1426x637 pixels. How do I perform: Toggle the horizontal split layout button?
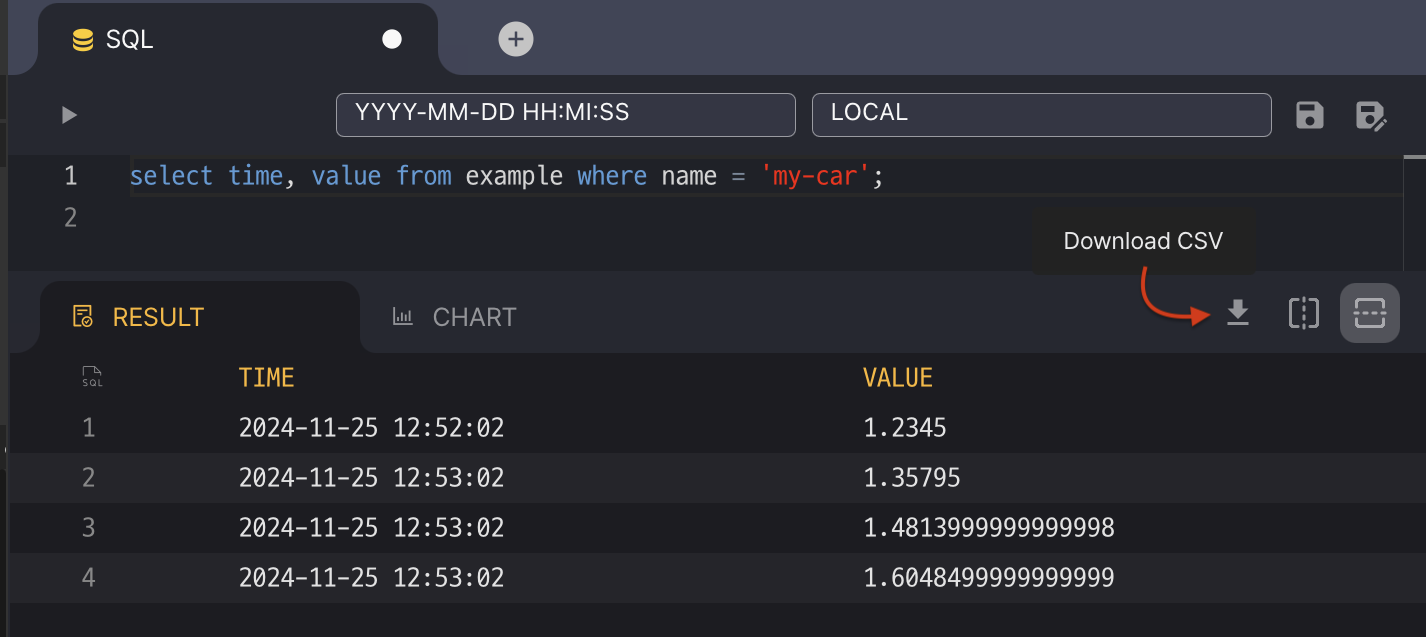click(1369, 314)
